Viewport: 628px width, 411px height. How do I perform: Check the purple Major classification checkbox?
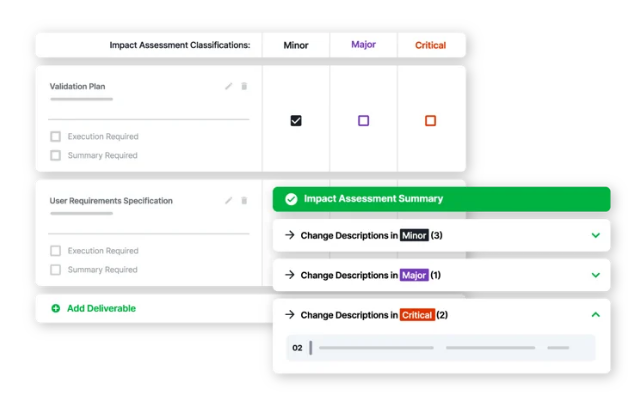coord(363,121)
